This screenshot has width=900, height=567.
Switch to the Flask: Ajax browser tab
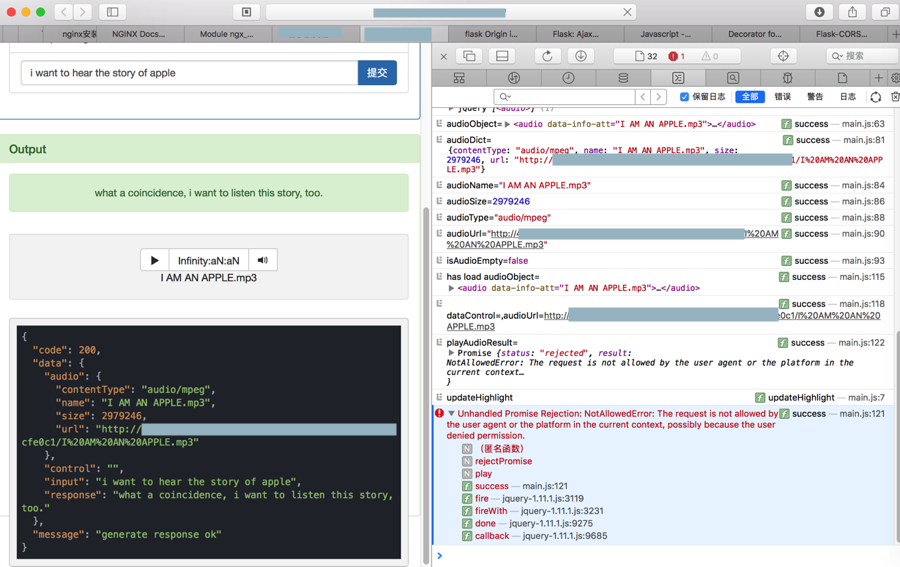coord(574,34)
